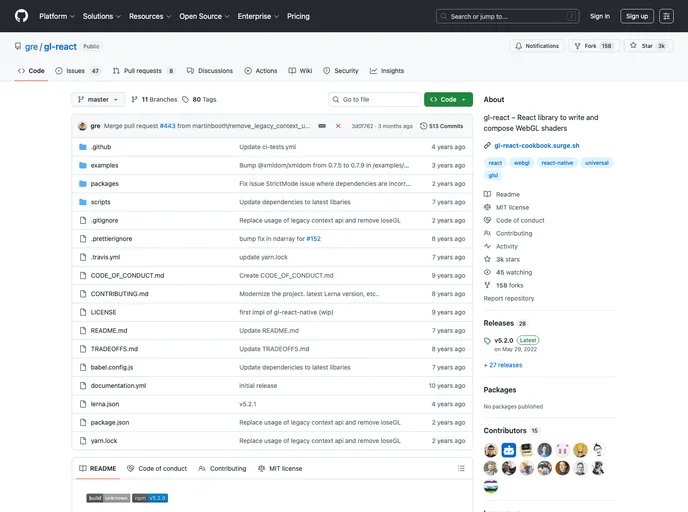Viewport: 688px width, 512px height.
Task: Select the webgl topic tag
Action: [x=522, y=162]
